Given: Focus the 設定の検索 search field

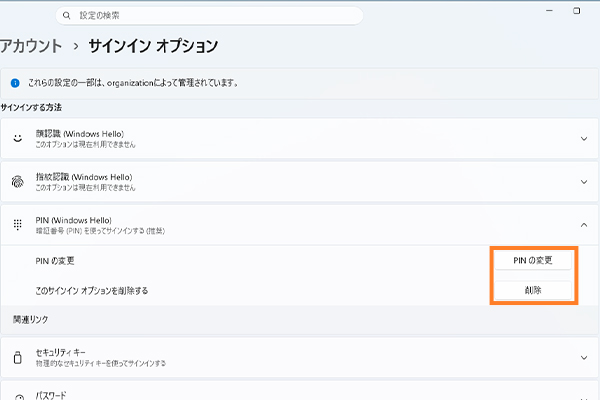Looking at the screenshot, I should [209, 16].
